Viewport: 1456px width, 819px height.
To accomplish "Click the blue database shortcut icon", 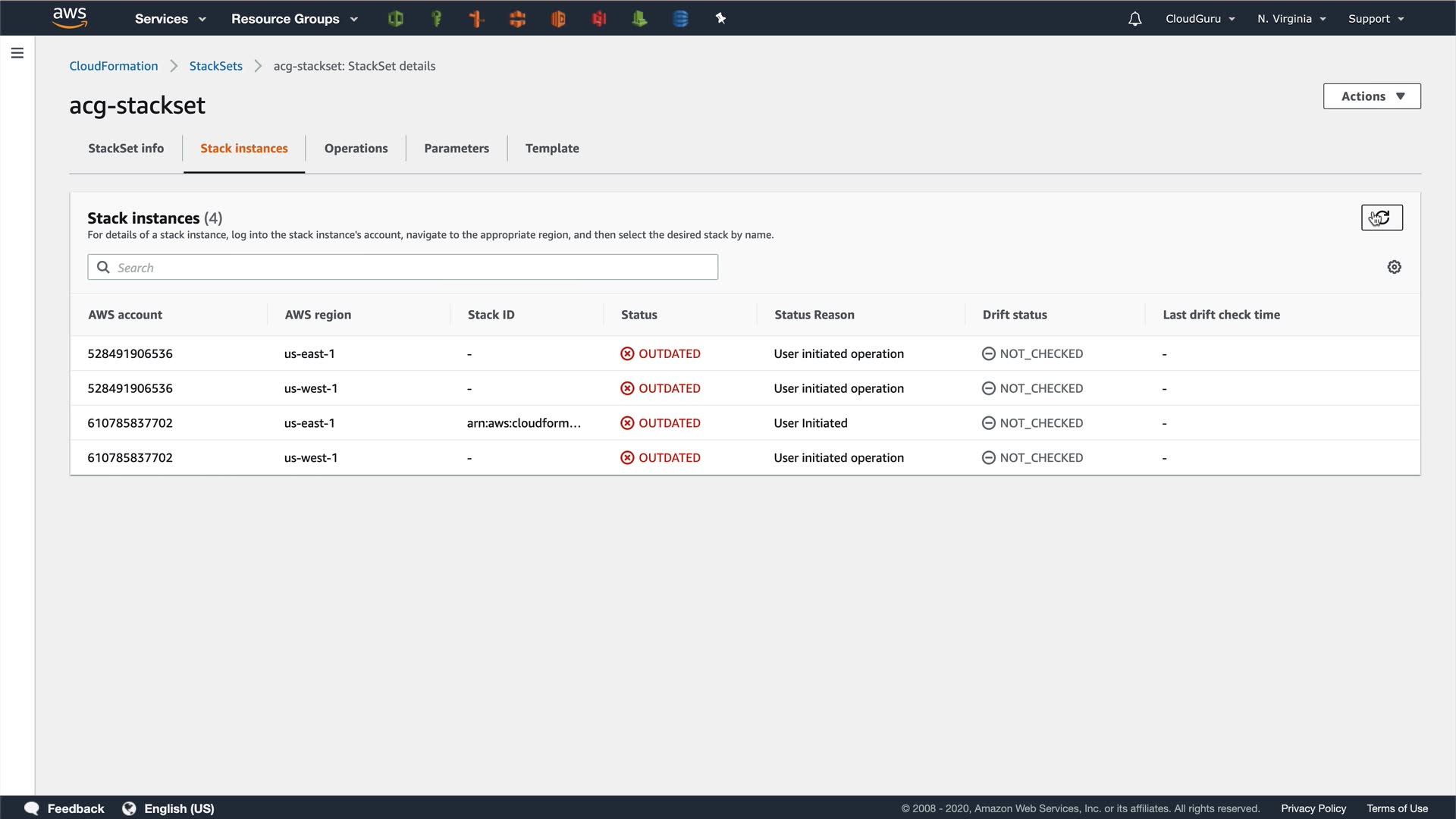I will click(x=680, y=19).
